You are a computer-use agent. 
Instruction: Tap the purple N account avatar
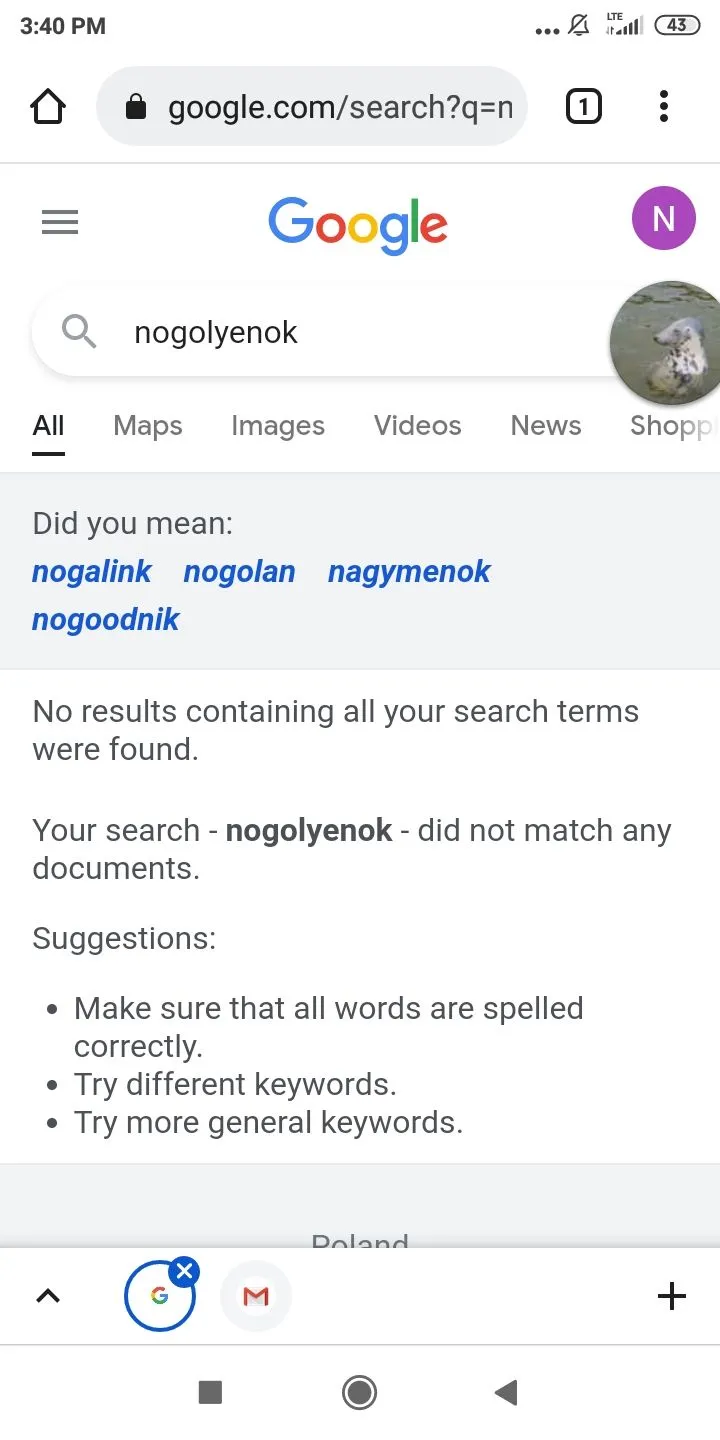click(x=663, y=218)
